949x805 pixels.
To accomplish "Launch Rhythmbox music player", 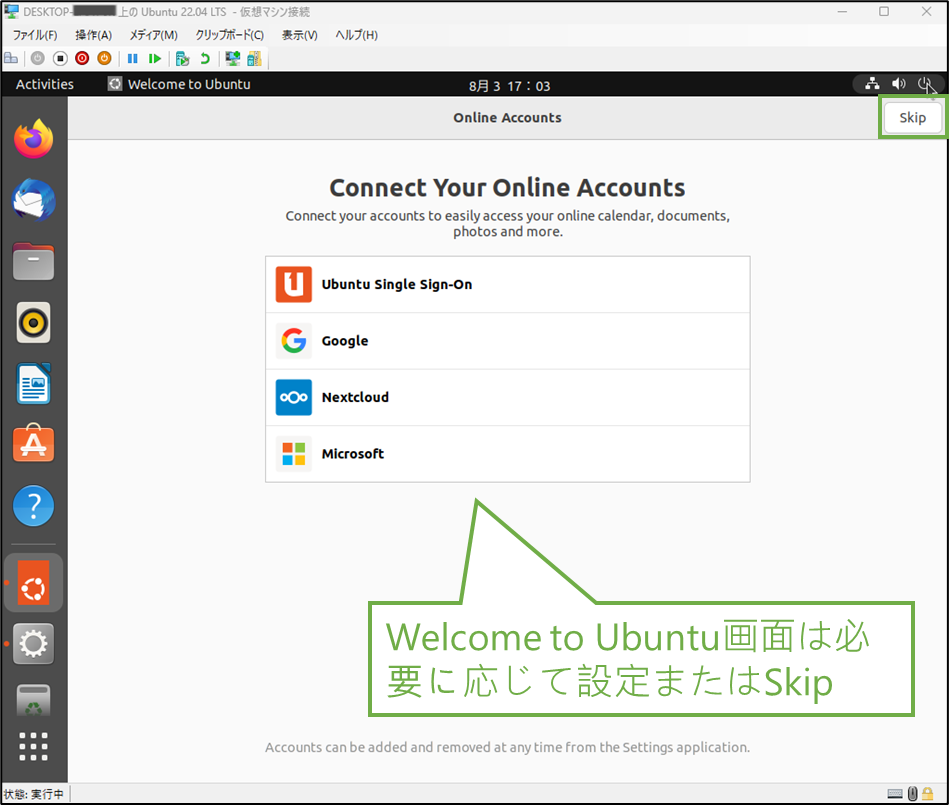I will click(x=33, y=322).
